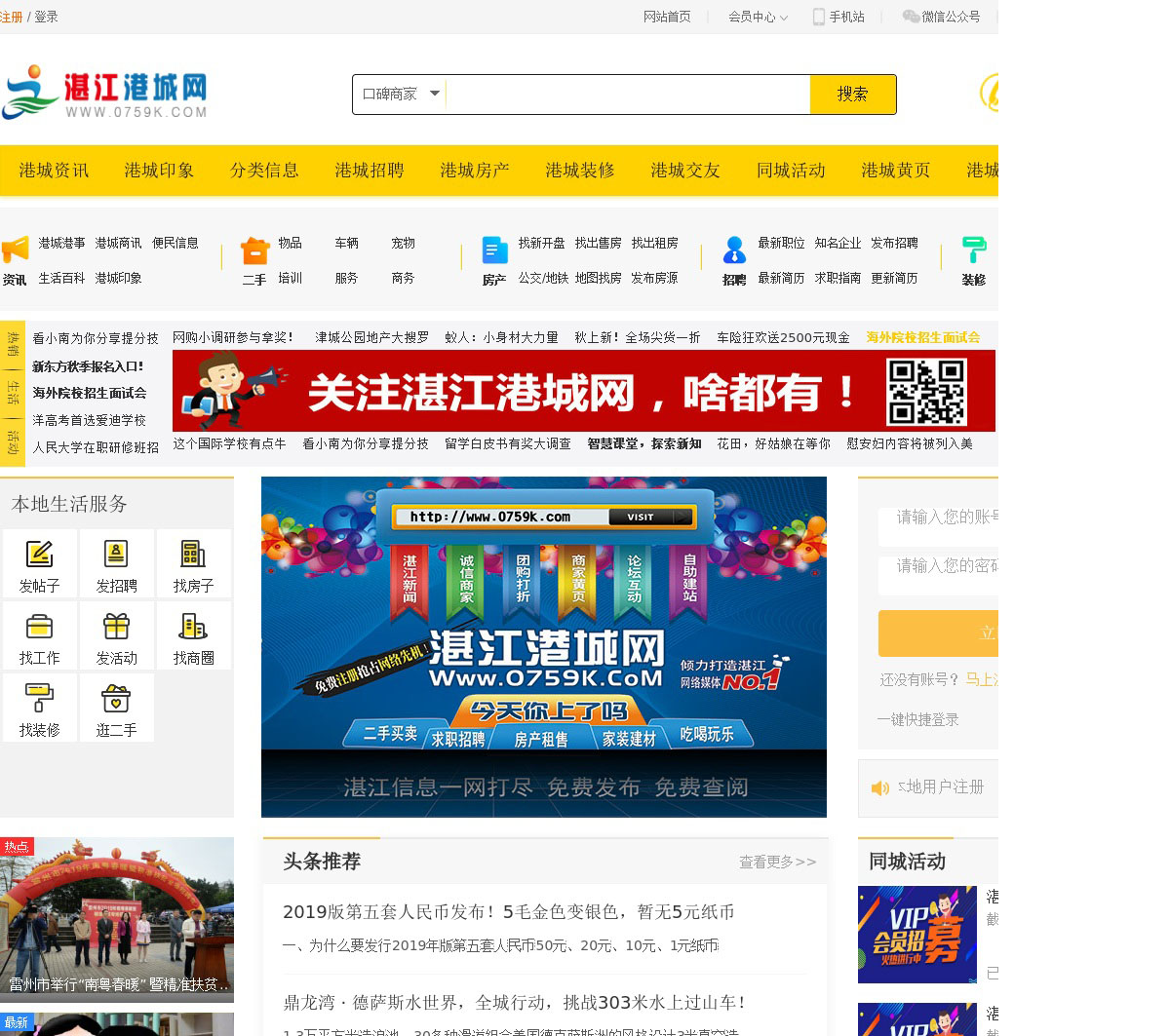1170x1036 pixels.
Task: Click the 登录 login link
Action: (x=46, y=17)
